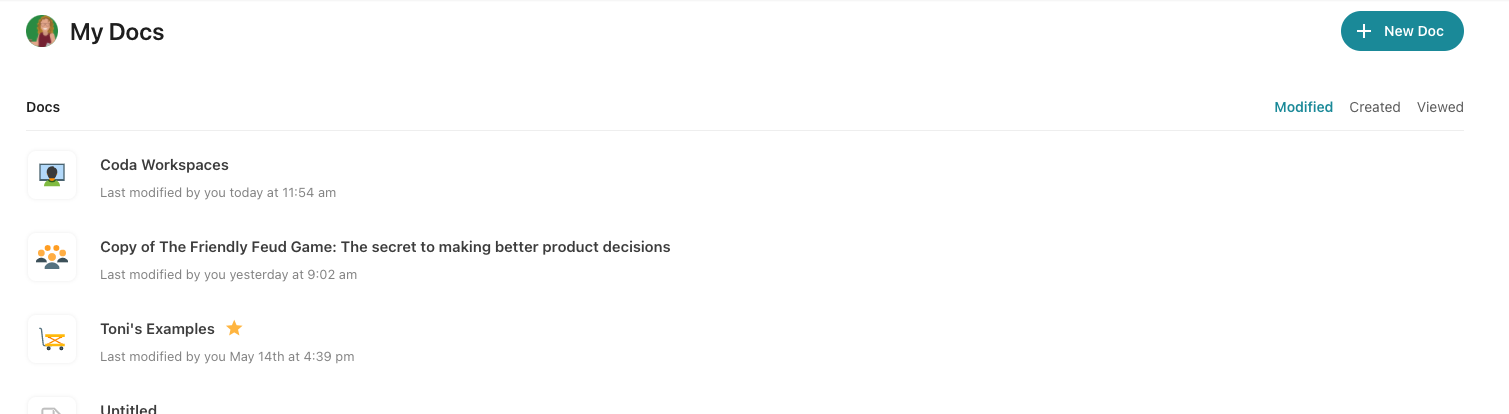Click the plus icon in New Doc
The height and width of the screenshot is (414, 1509).
pos(1363,31)
